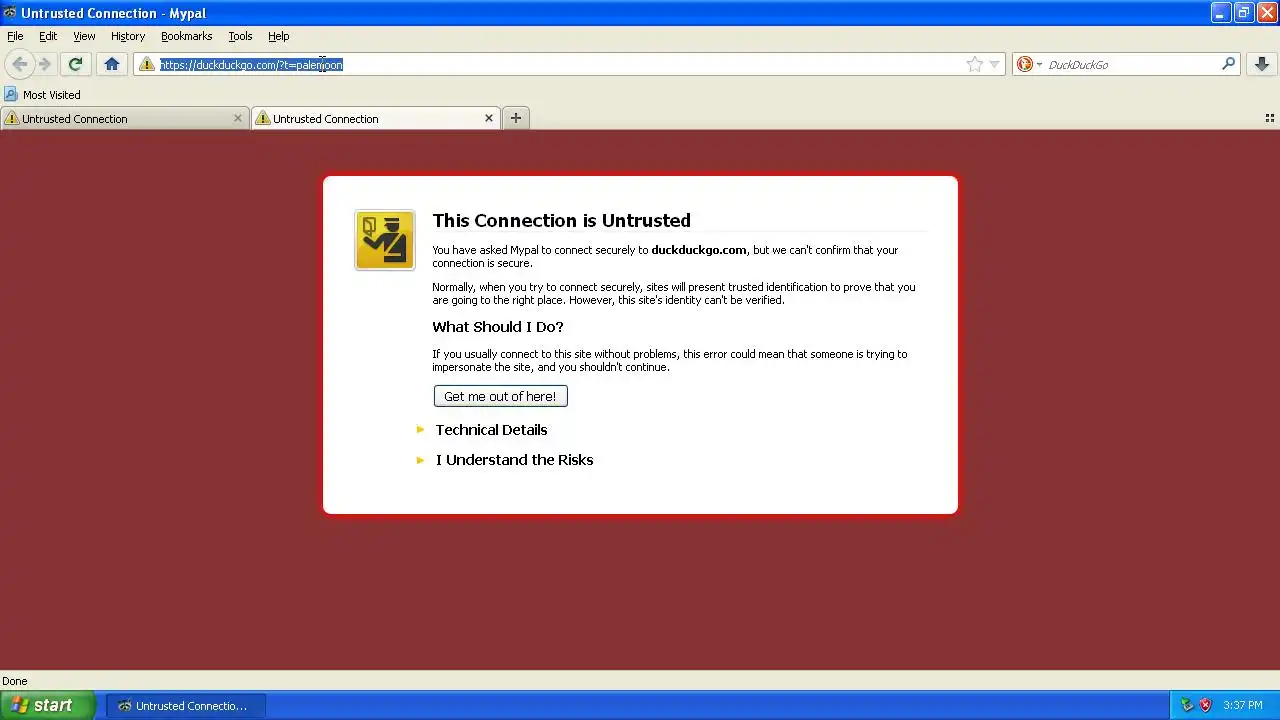Click the green network tray icon
This screenshot has width=1280, height=720.
click(x=1187, y=705)
